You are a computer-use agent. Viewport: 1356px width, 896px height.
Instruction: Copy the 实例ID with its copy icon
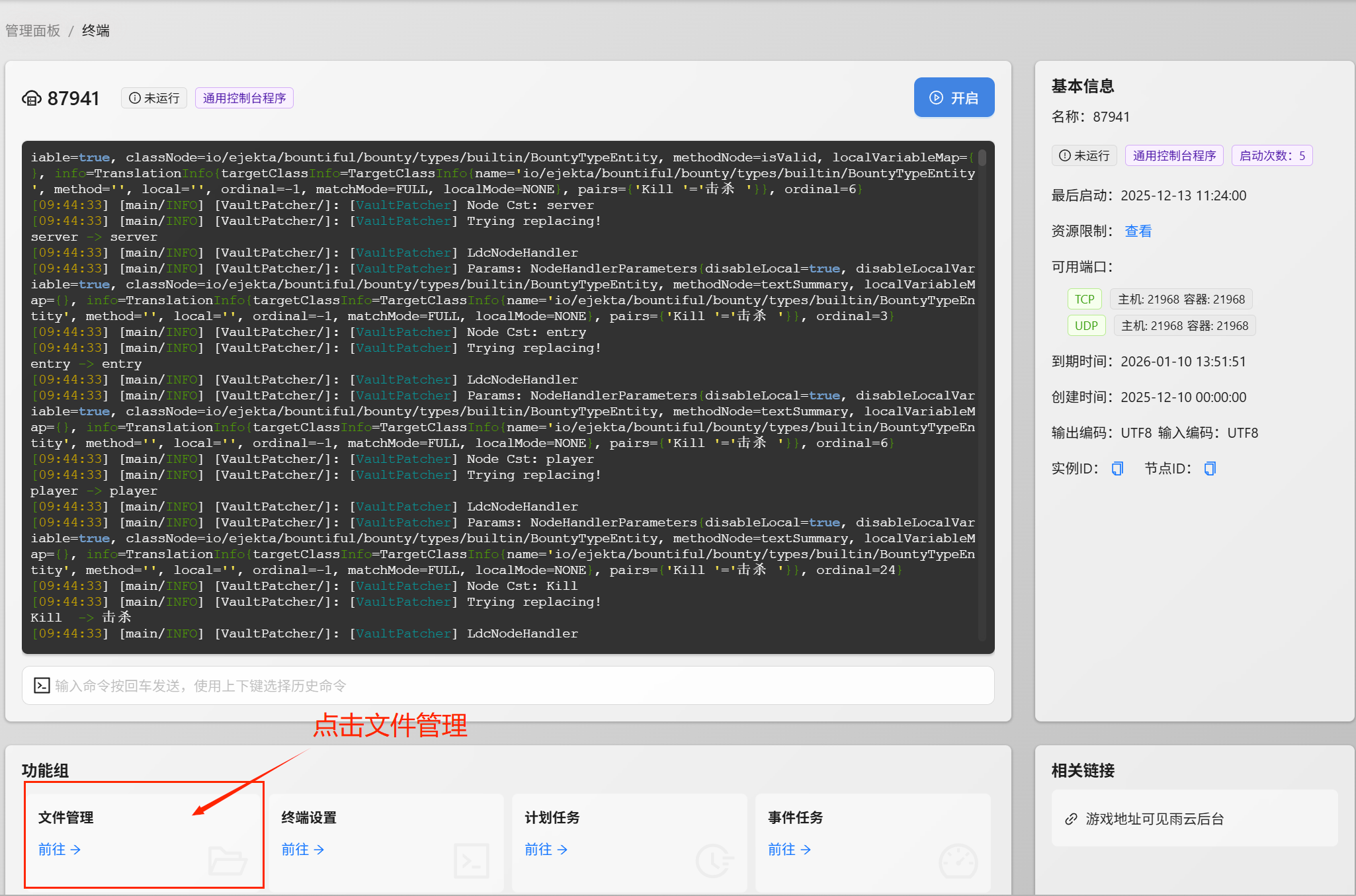(x=1117, y=469)
